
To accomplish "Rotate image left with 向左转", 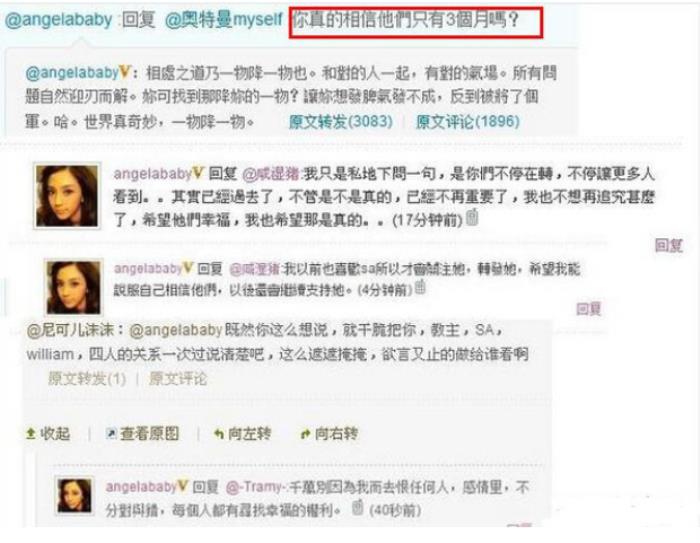I will click(x=242, y=434).
